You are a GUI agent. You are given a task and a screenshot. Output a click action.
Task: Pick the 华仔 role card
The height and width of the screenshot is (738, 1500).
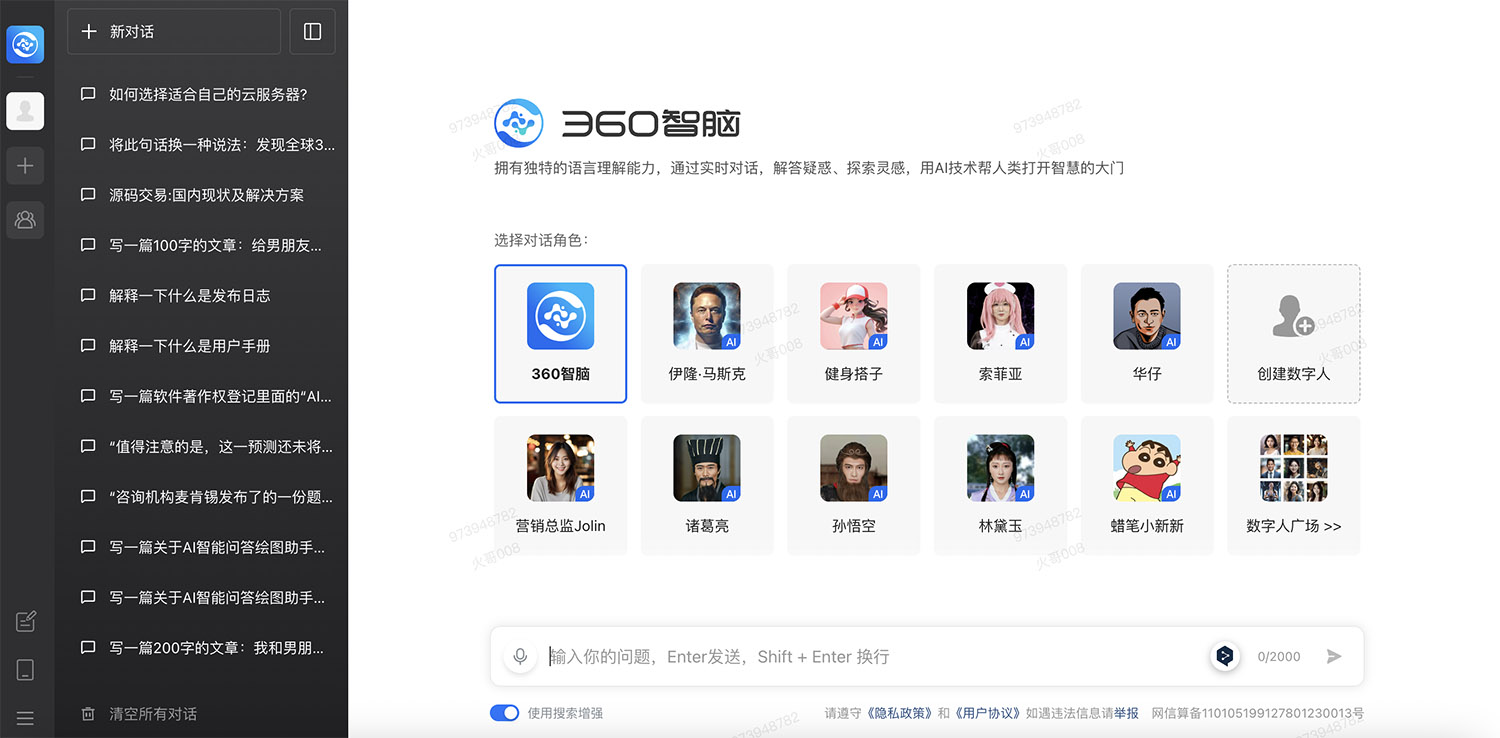click(x=1147, y=334)
